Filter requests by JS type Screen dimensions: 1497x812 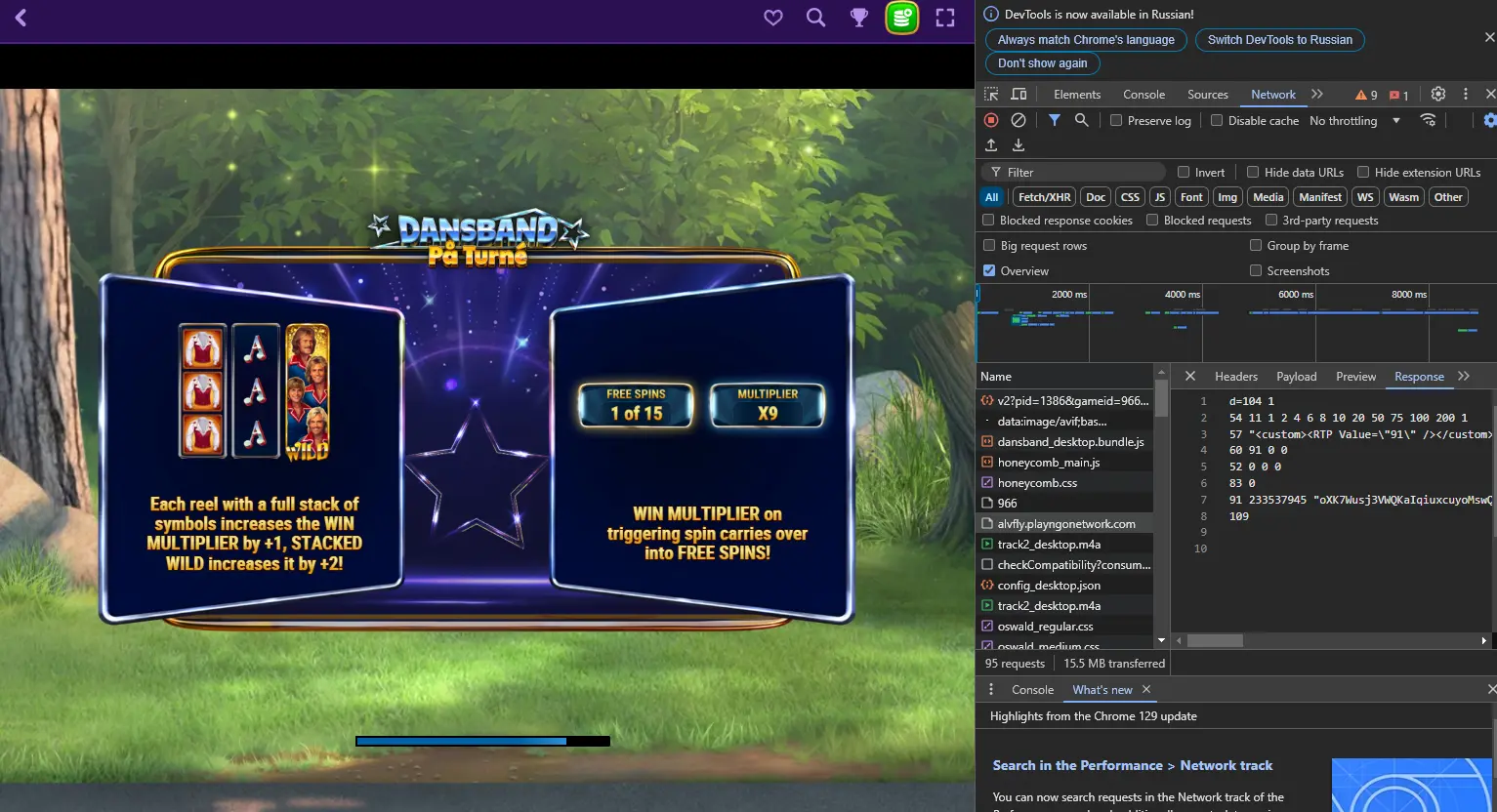(1160, 197)
